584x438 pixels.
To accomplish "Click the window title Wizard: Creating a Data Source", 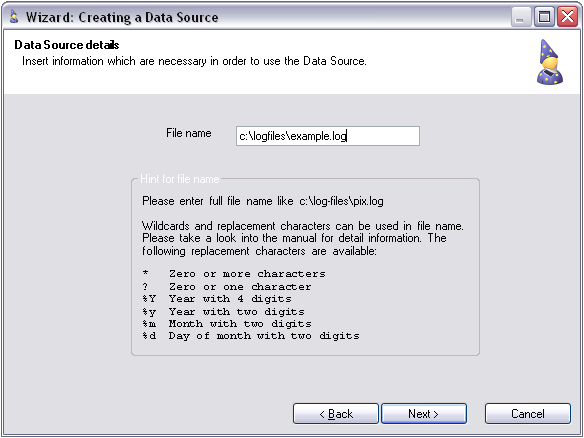I will pos(122,18).
